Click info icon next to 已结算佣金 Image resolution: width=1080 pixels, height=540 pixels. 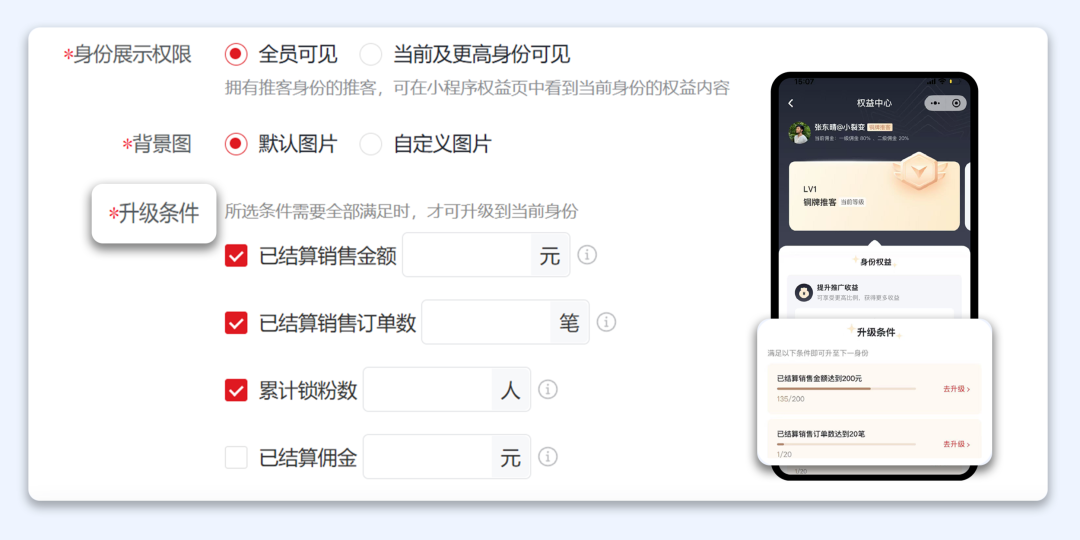tap(548, 456)
